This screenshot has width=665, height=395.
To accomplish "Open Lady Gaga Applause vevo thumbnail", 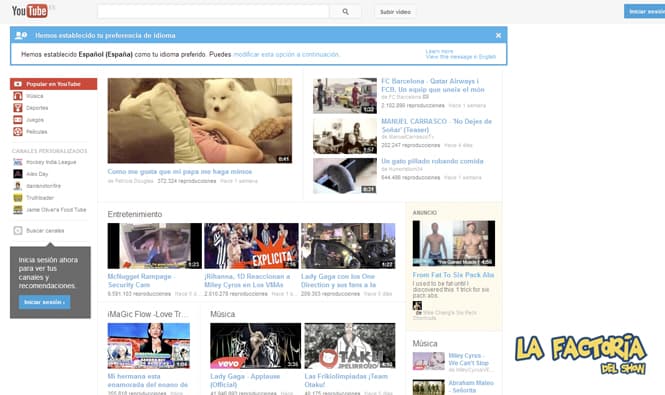I will tap(256, 346).
